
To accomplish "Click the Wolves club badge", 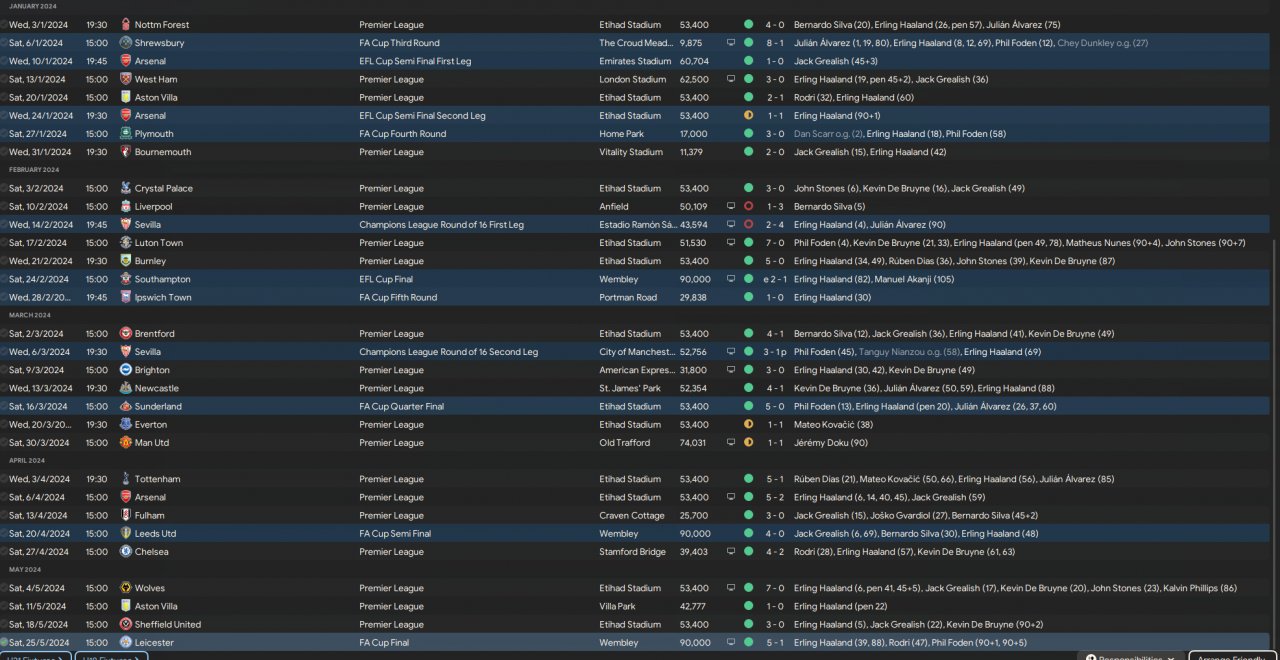I will [x=125, y=588].
